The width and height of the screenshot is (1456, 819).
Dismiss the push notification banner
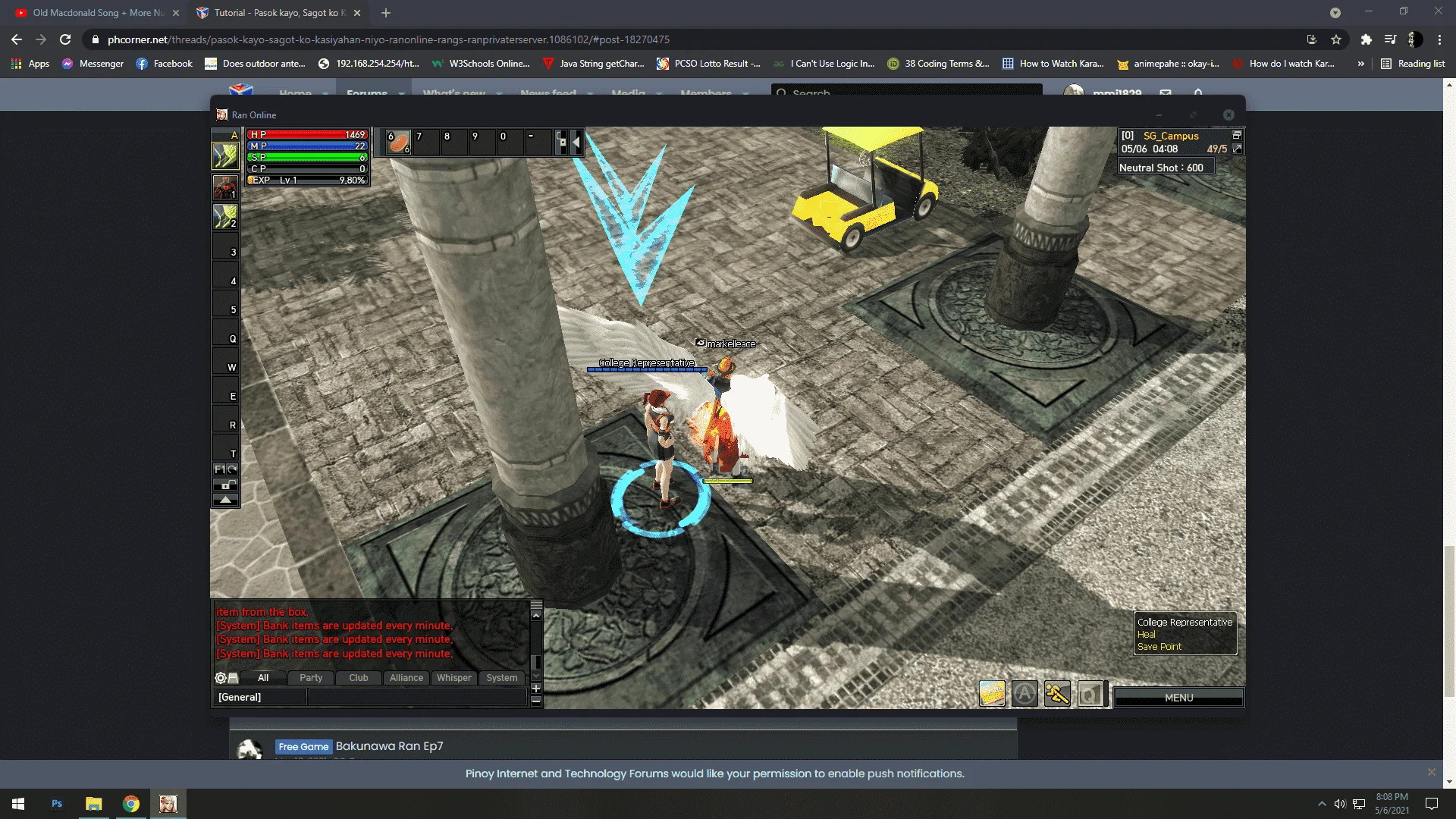pyautogui.click(x=1431, y=772)
